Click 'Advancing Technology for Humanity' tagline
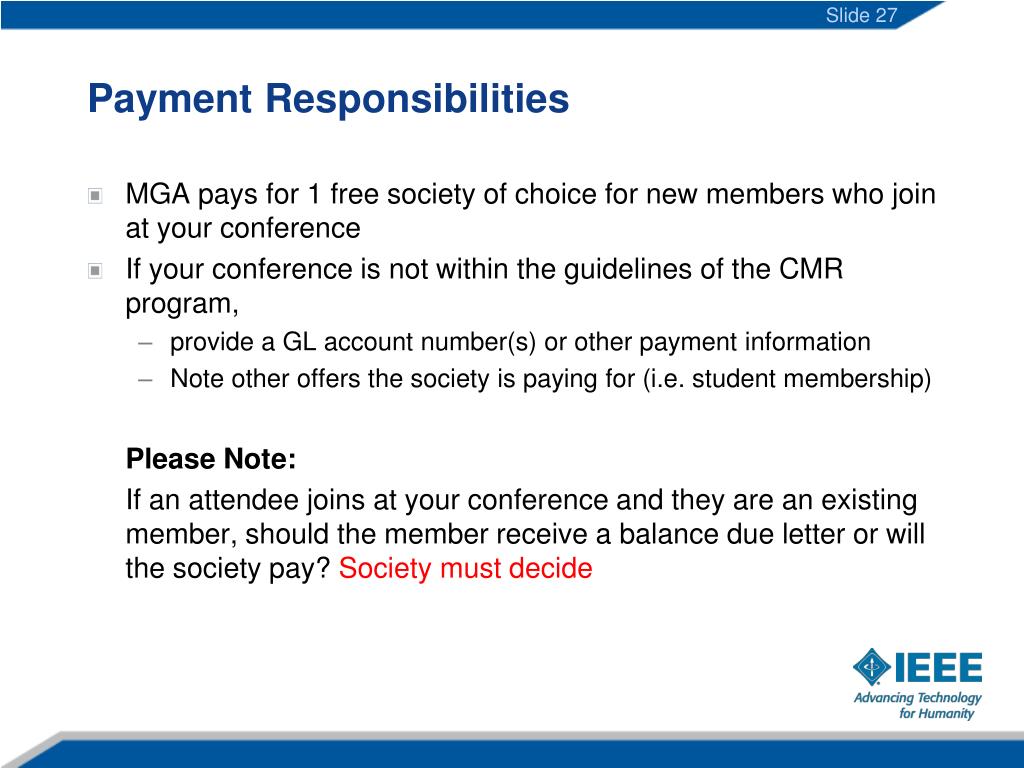1024x768 pixels. [x=918, y=705]
